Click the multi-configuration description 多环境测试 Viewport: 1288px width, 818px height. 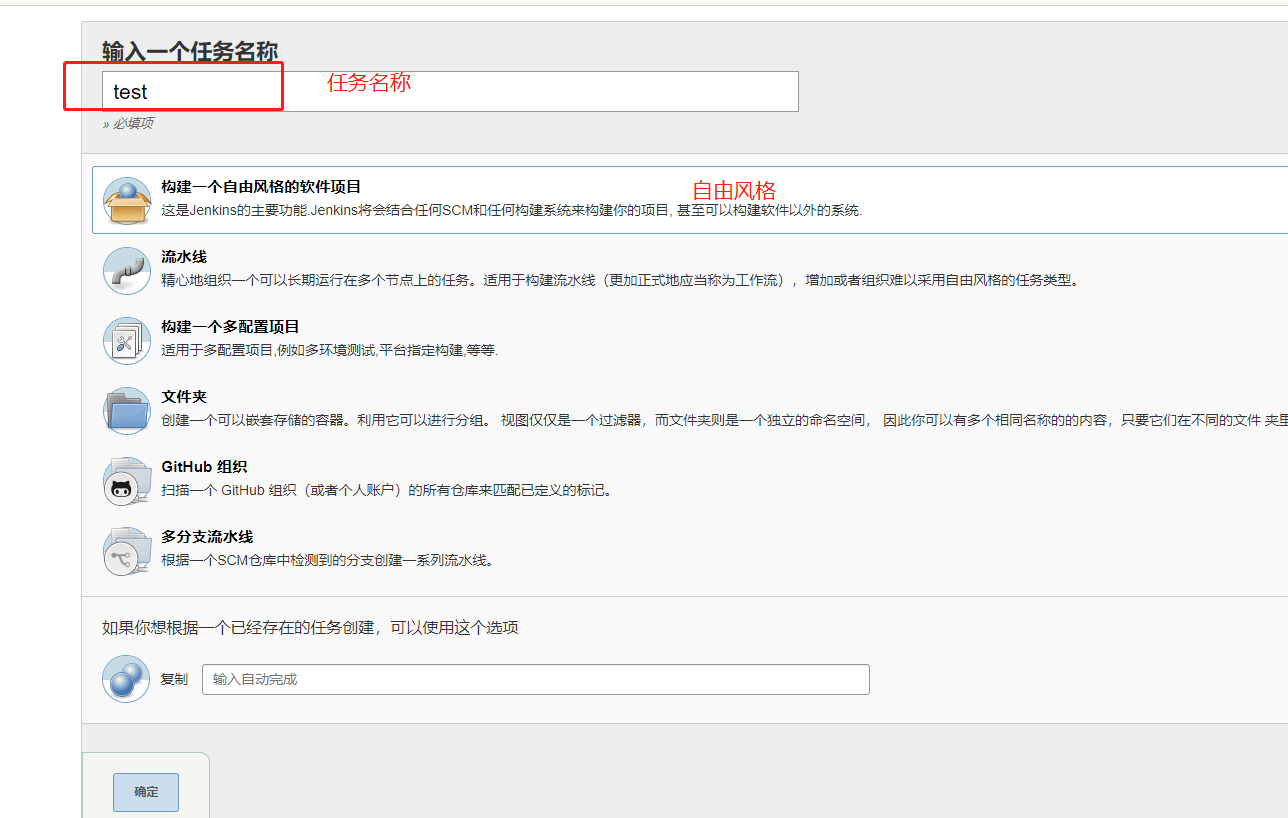click(329, 351)
